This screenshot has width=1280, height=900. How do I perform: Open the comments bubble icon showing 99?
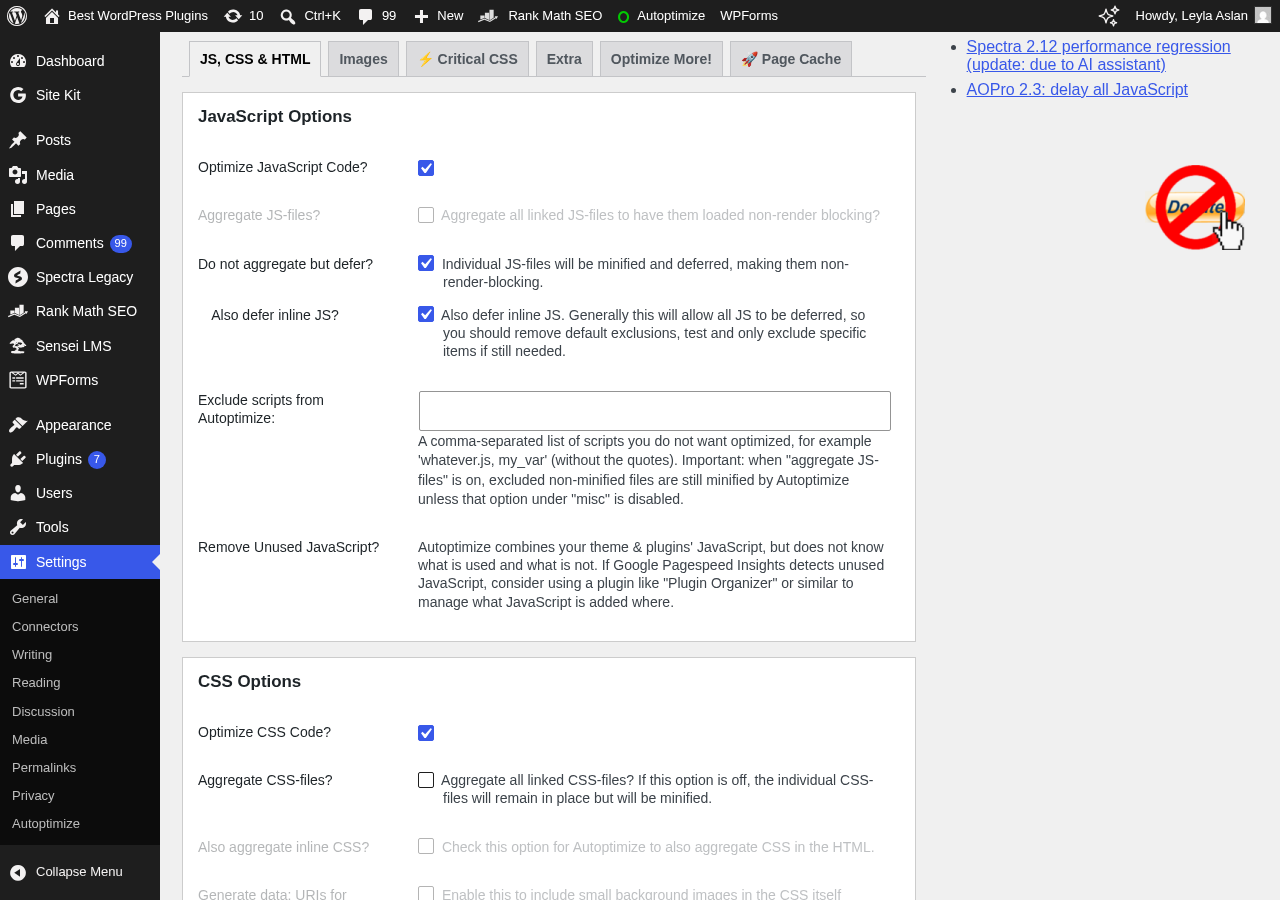coord(366,16)
